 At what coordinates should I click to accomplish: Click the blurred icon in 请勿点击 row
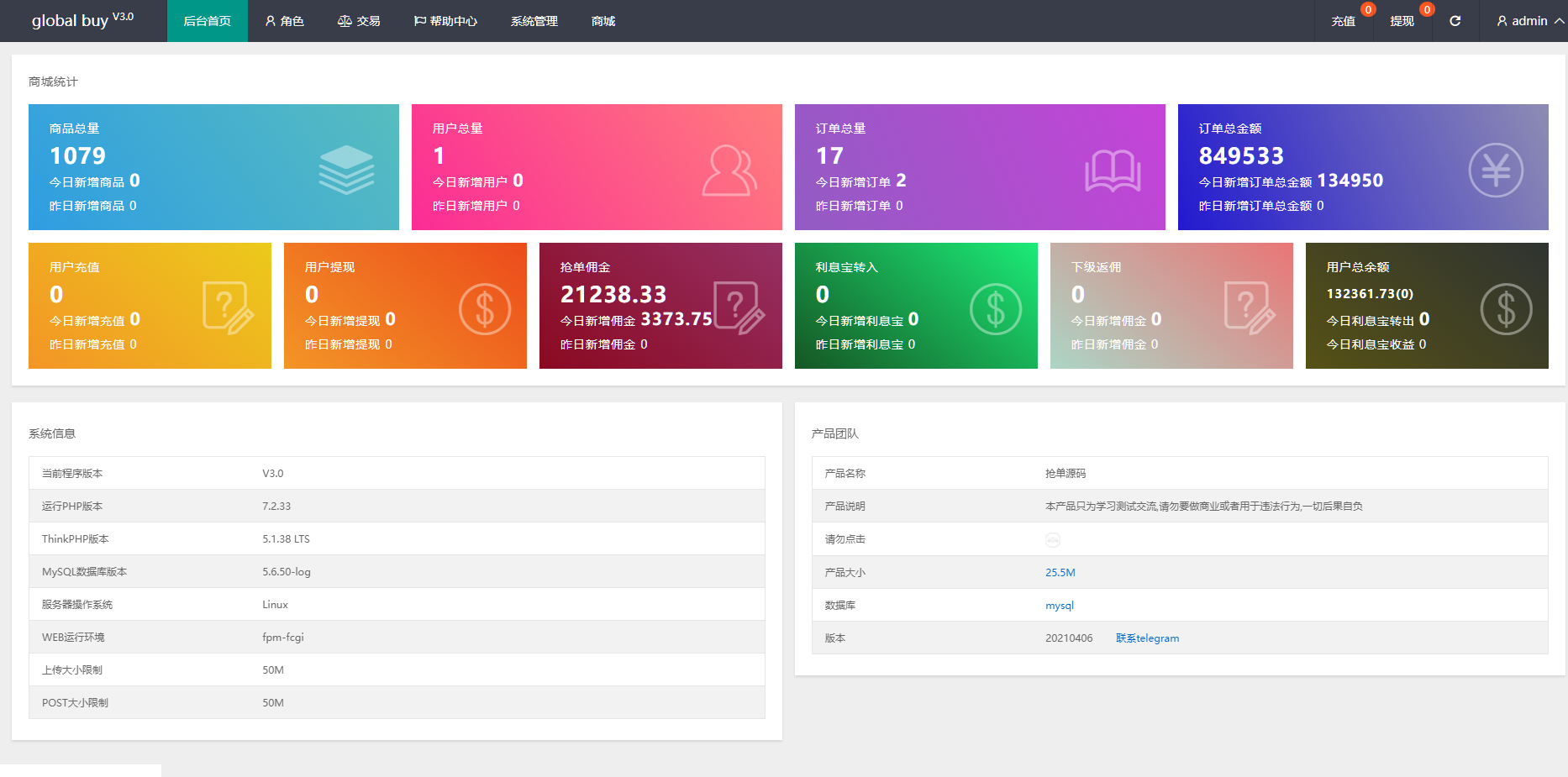1052,539
